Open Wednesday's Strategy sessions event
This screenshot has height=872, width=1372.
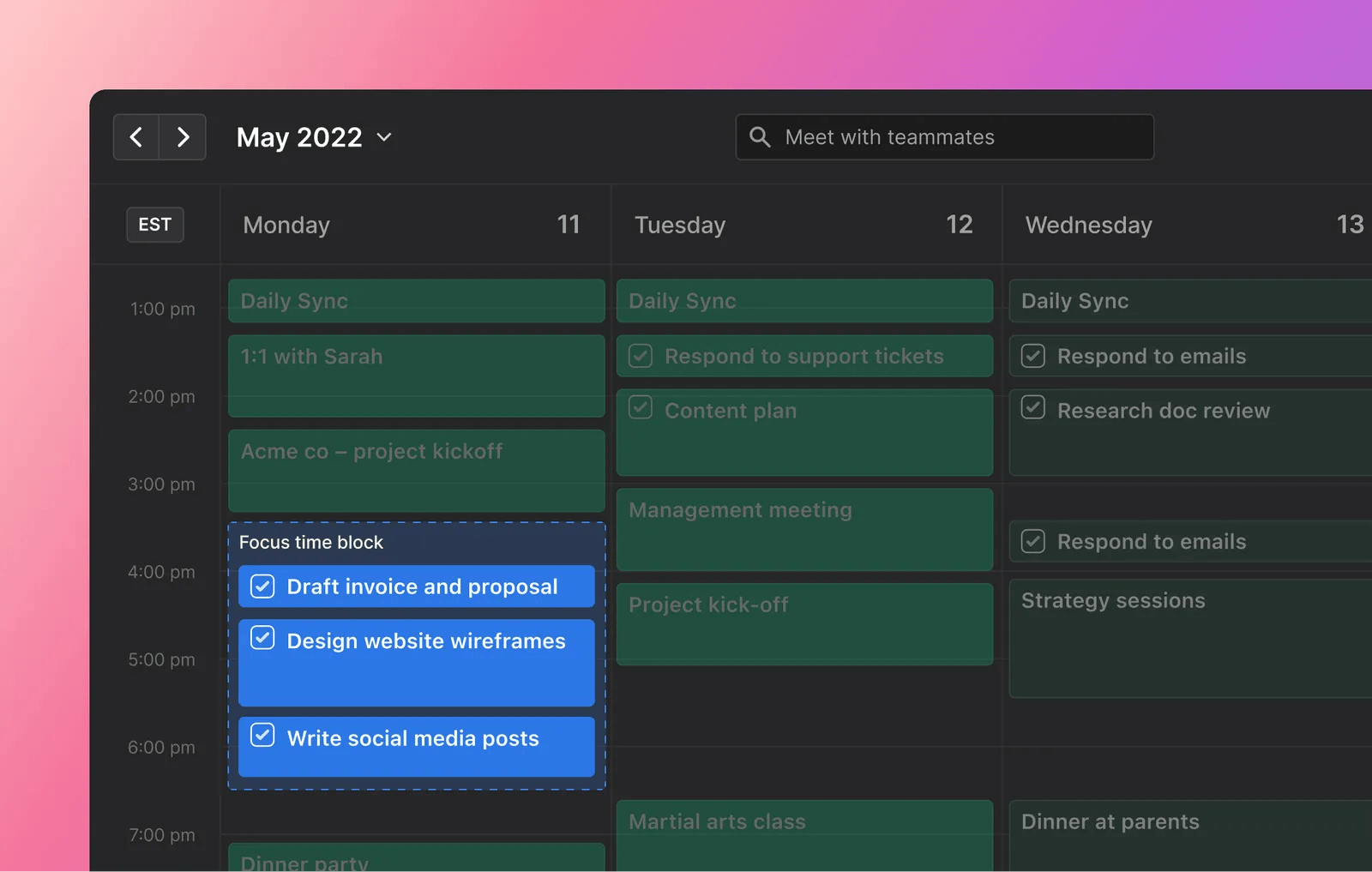[x=1190, y=638]
